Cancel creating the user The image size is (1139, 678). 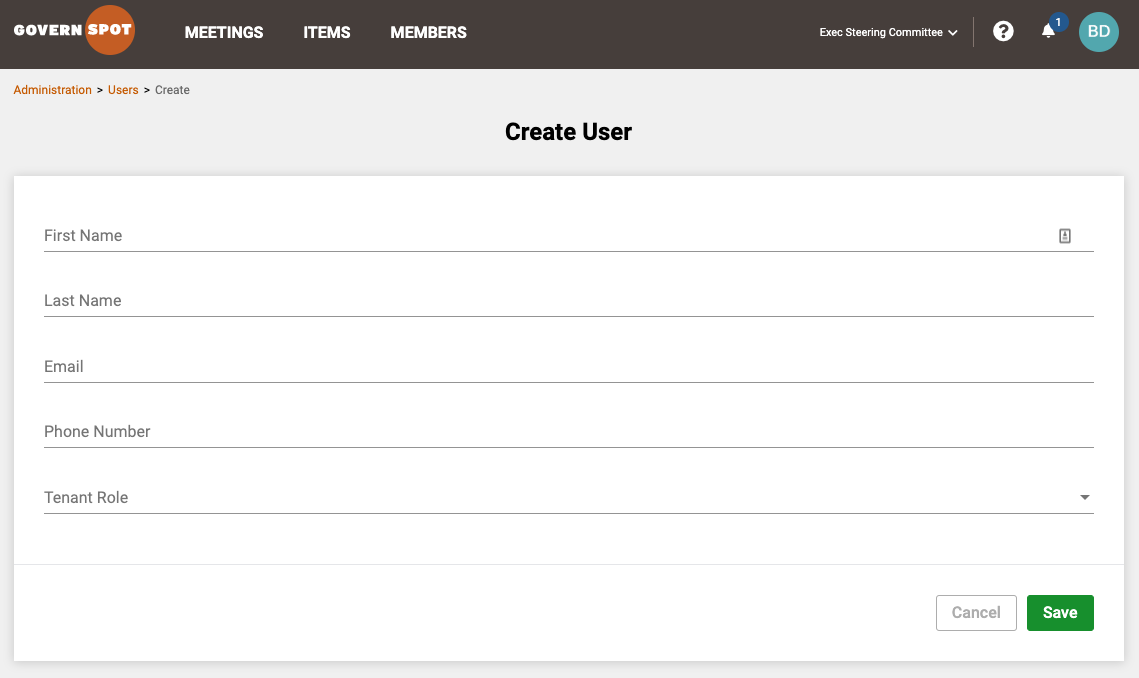(976, 613)
